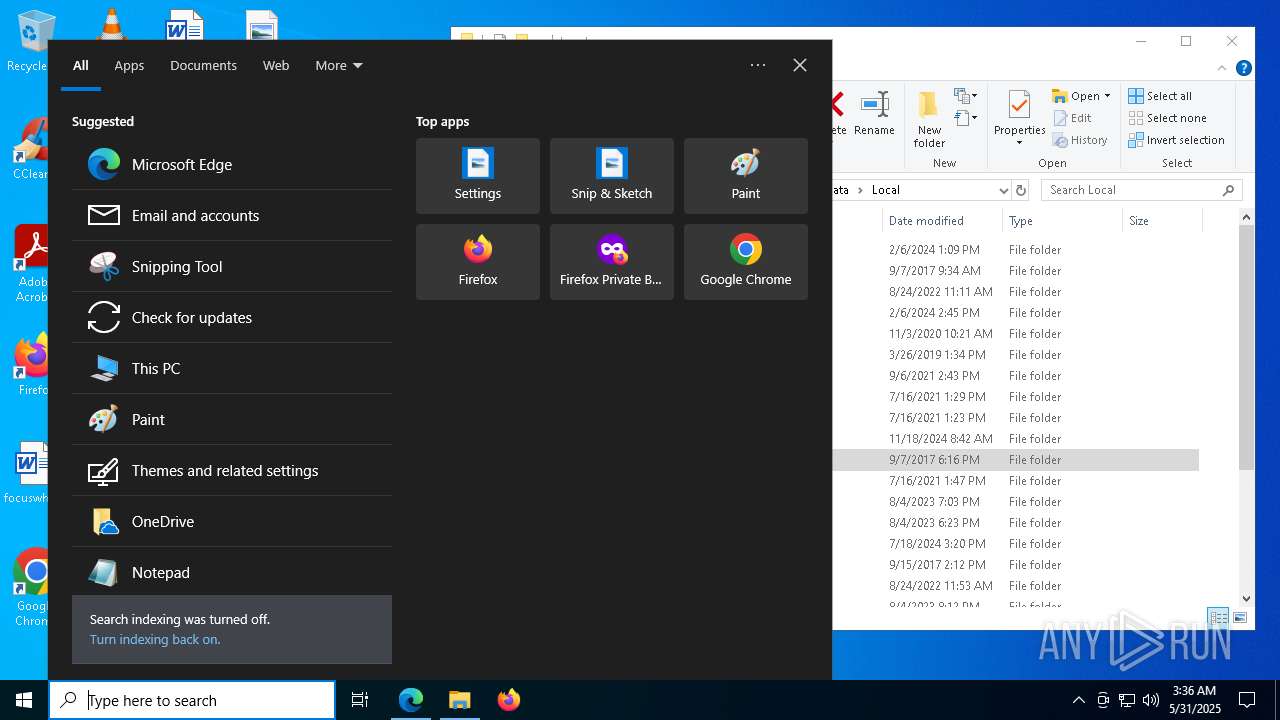
Task: Click Search Local input field
Action: [1141, 190]
